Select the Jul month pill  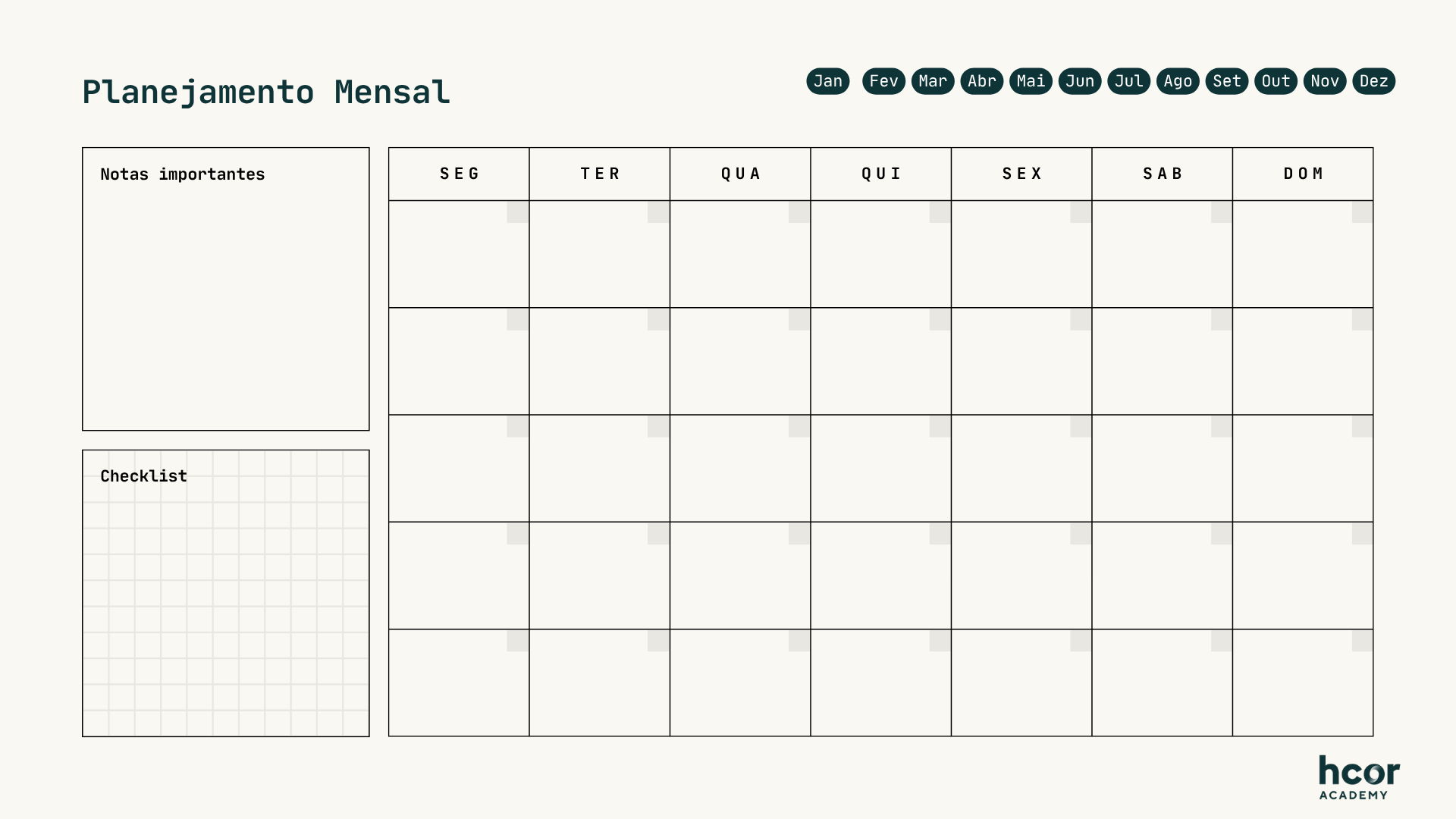pos(1129,81)
